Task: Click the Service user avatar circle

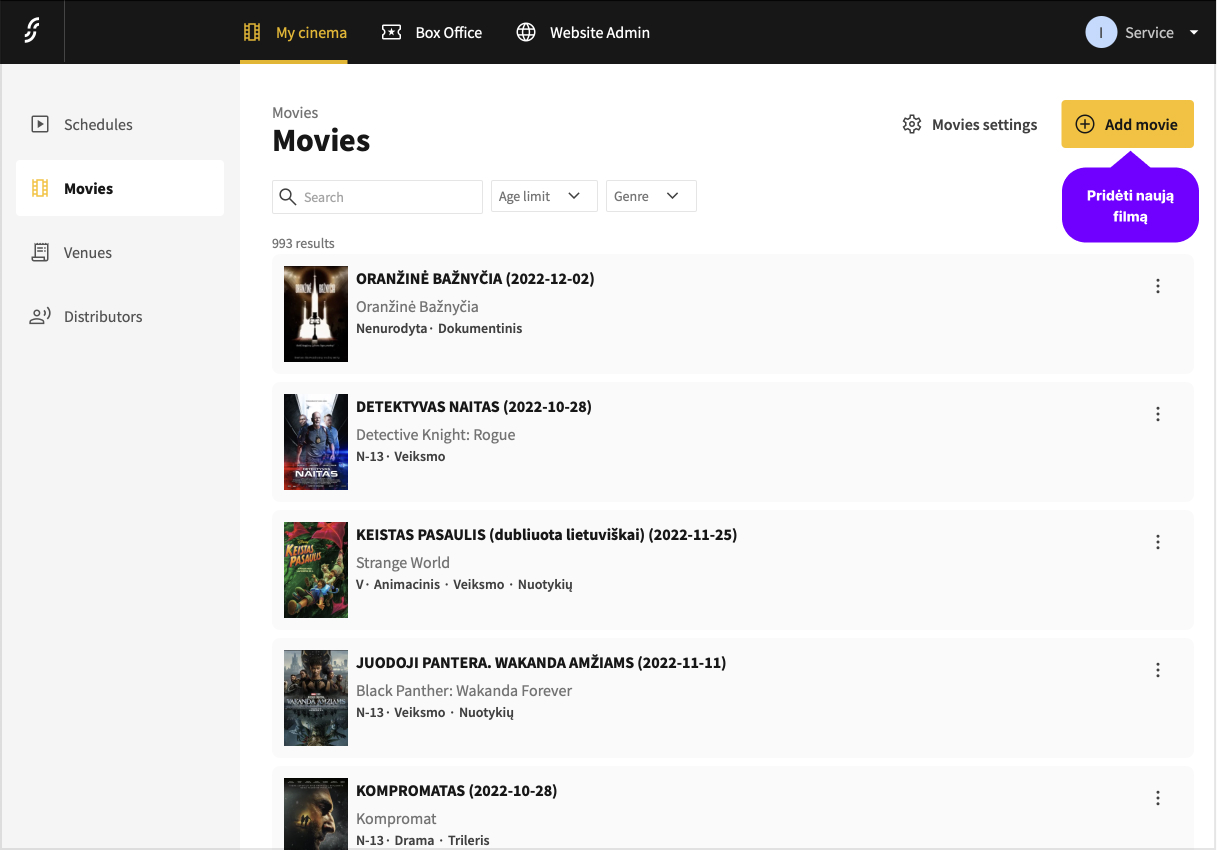Action: tap(1101, 32)
